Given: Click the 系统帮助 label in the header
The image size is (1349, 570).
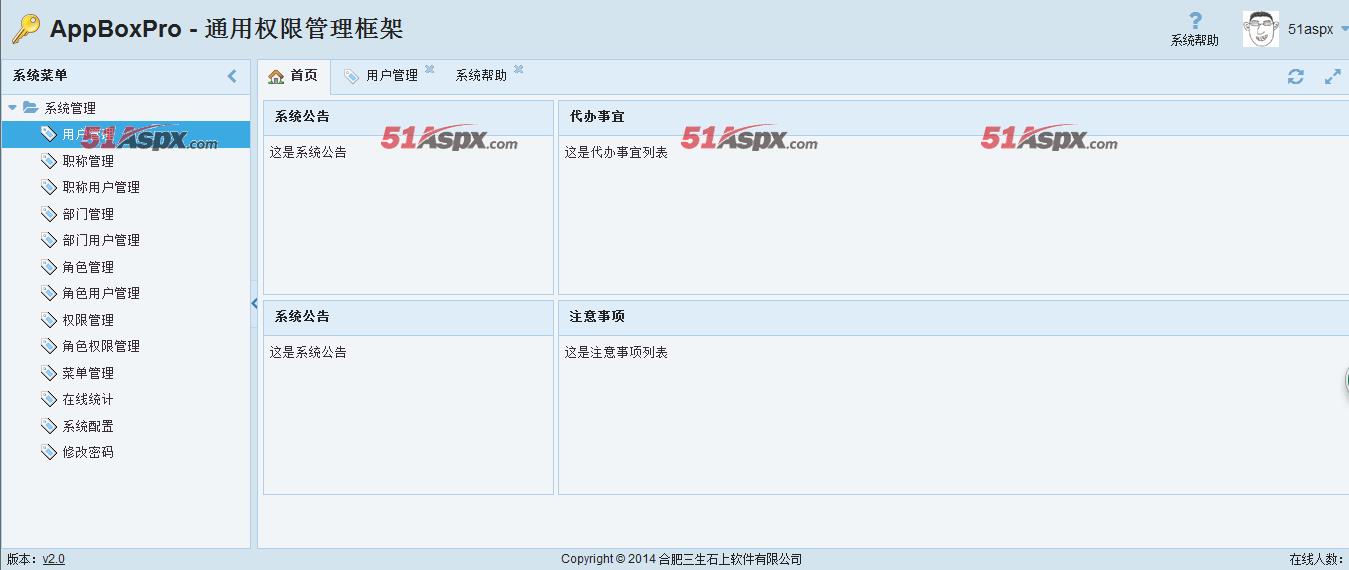Looking at the screenshot, I should (x=1195, y=41).
